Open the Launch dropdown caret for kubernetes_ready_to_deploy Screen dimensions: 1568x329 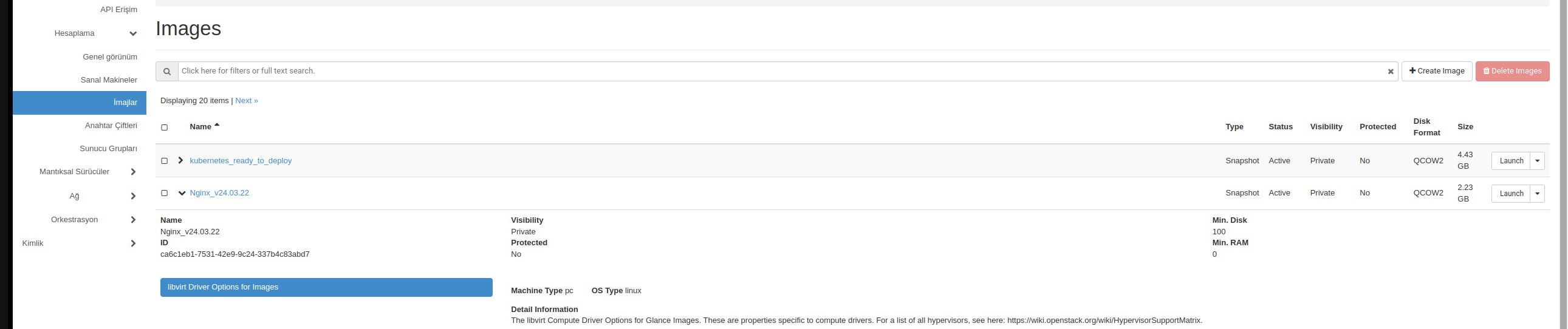click(x=1537, y=161)
